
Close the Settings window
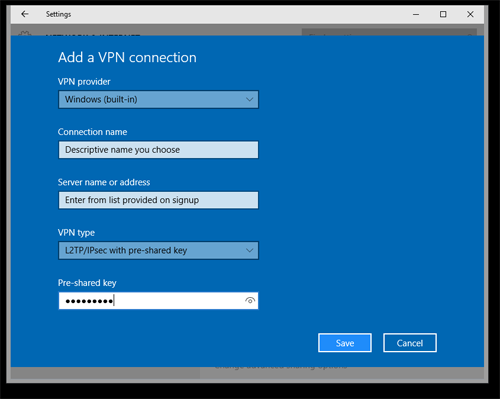coord(470,14)
